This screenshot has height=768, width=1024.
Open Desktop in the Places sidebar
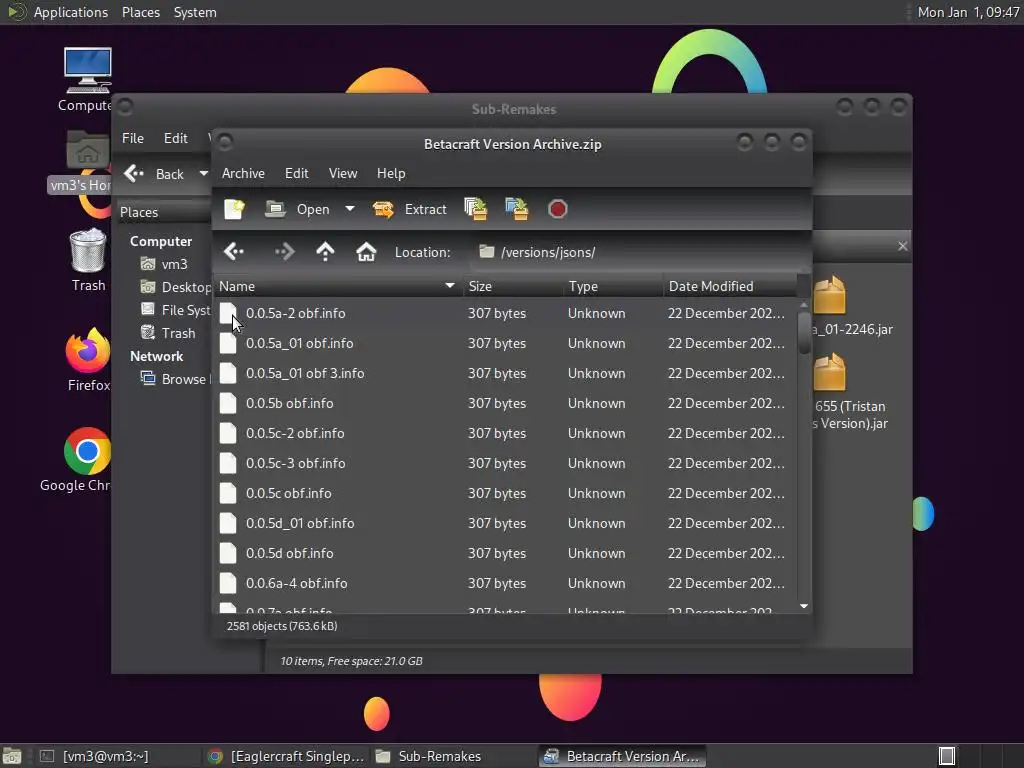click(x=176, y=287)
